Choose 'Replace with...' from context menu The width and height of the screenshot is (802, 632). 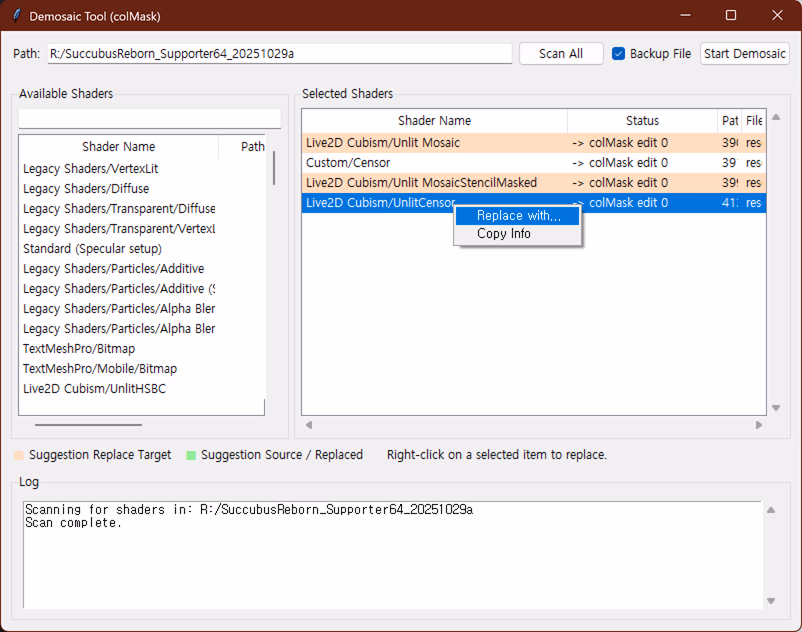[x=518, y=216]
